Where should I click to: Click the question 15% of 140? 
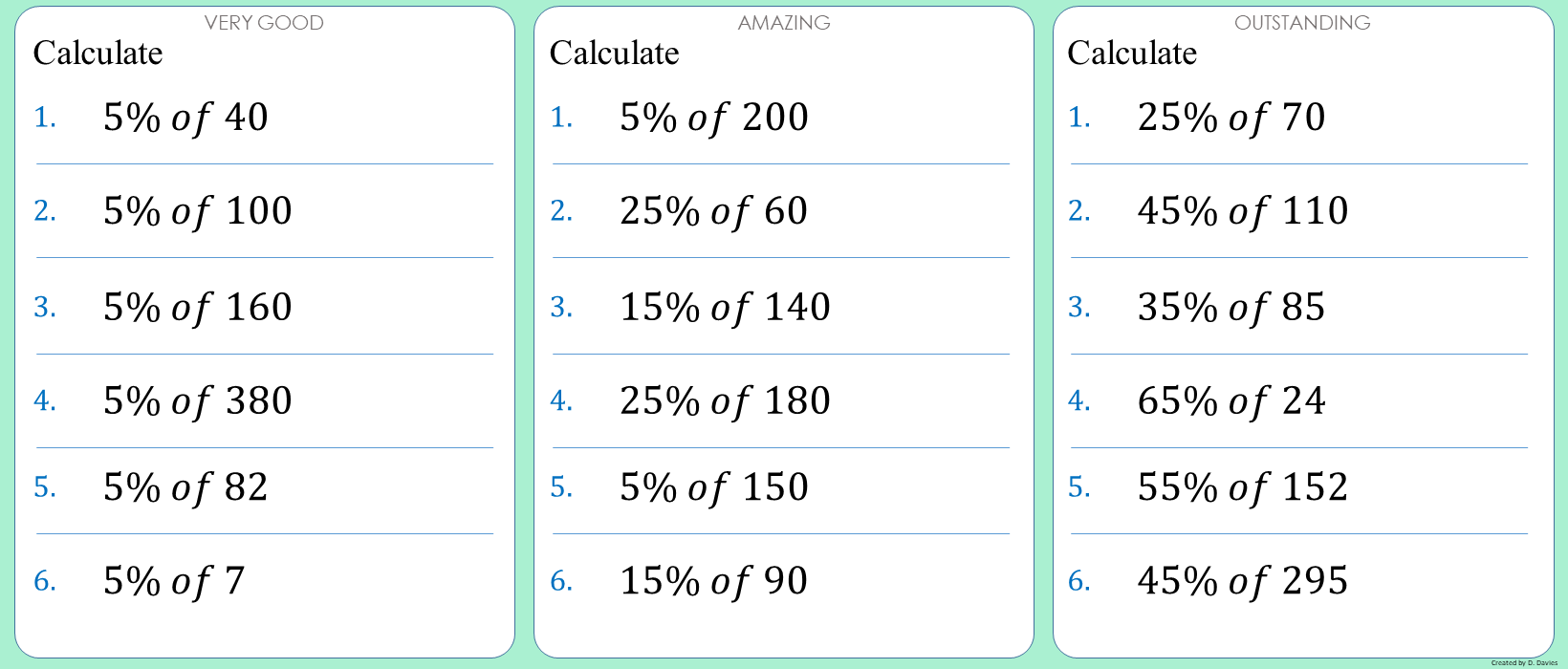pyautogui.click(x=725, y=308)
